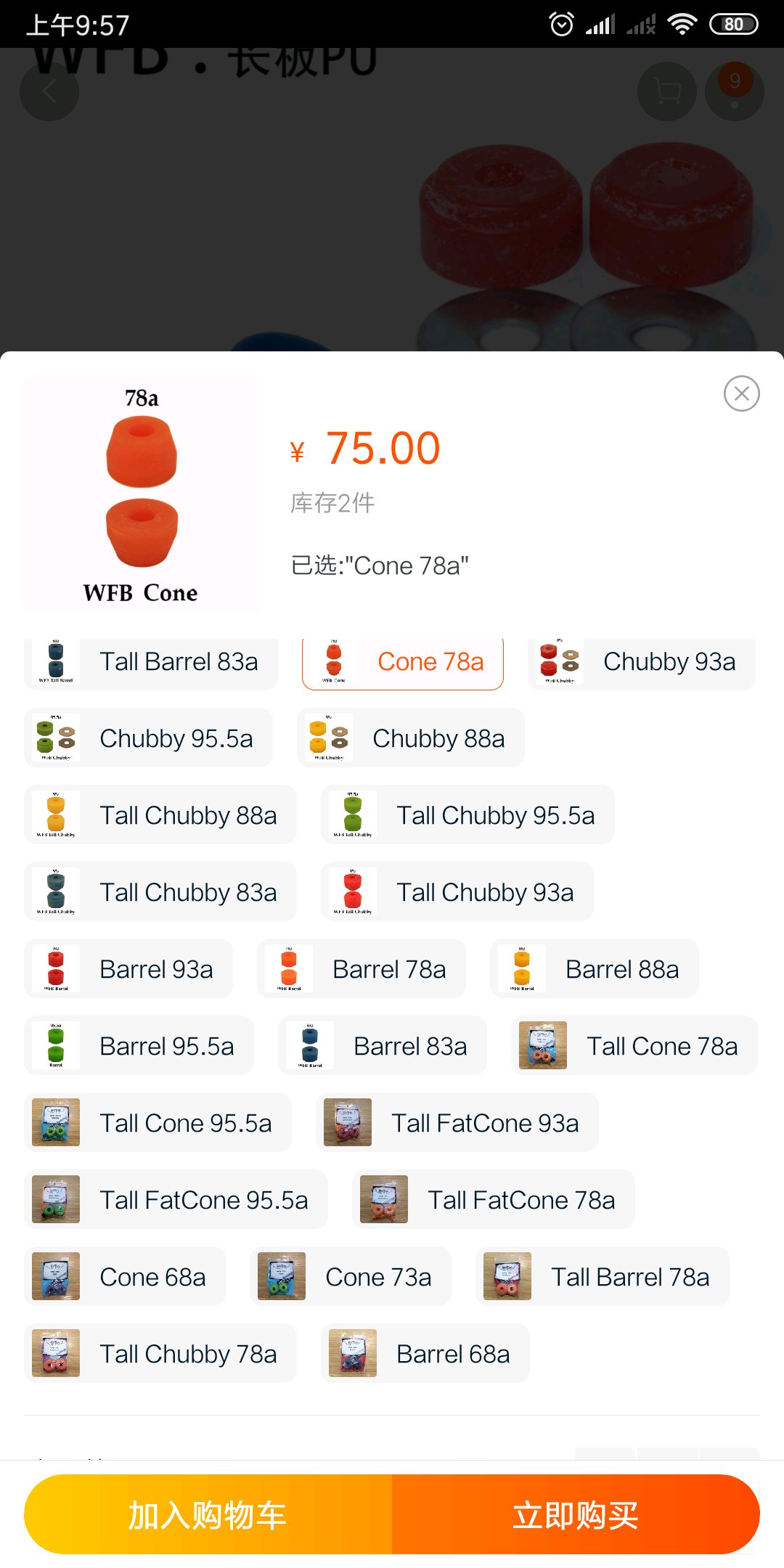
Task: Pick the Tall Cone 78a option
Action: pos(634,1046)
